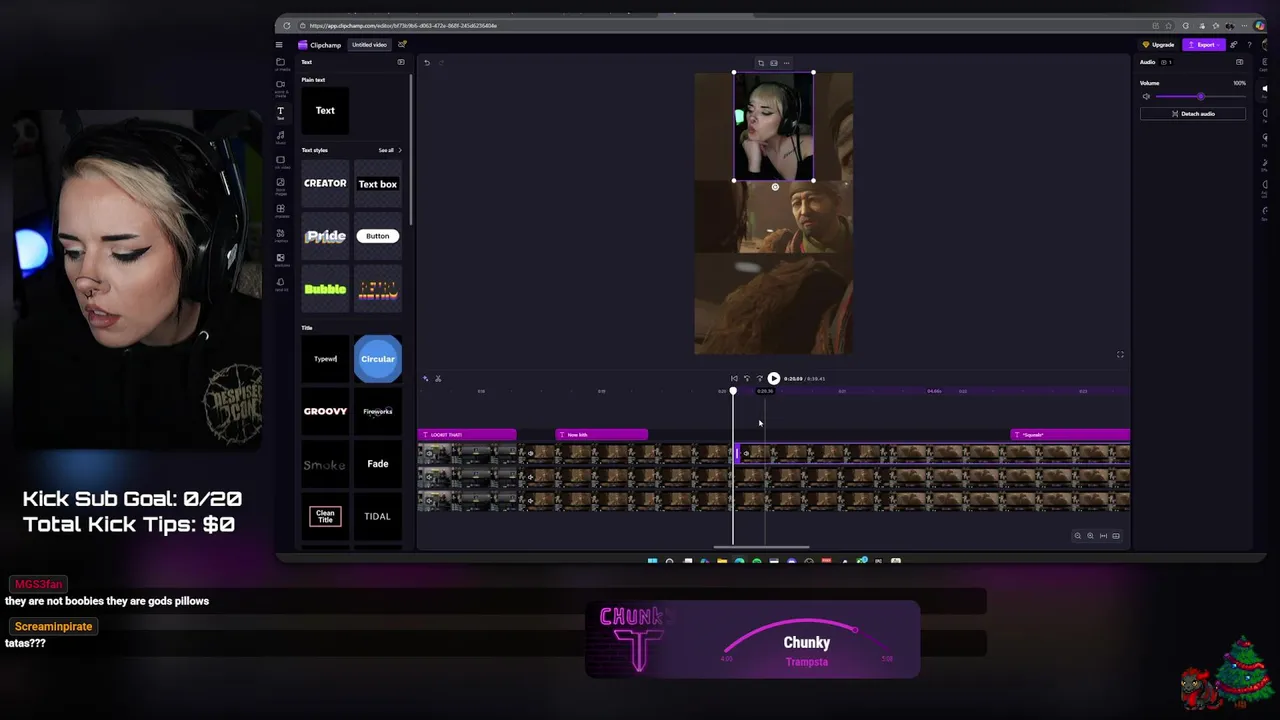Click the timeline horizontal scrollbar
Viewport: 1280px width, 720px height.
762,547
